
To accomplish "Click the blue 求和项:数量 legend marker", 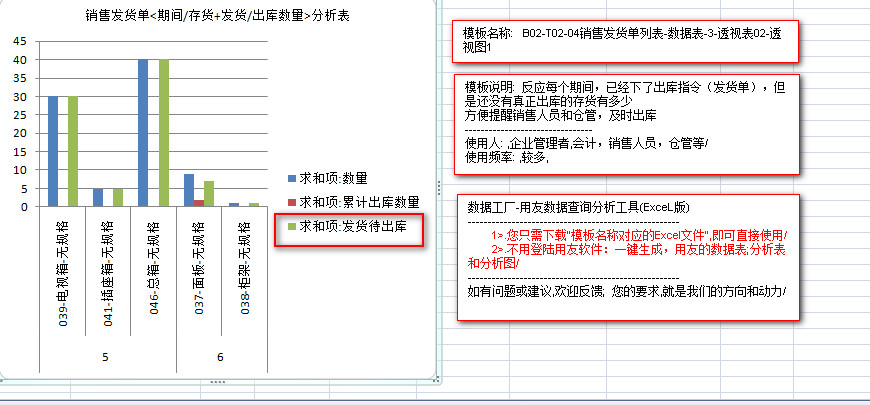I will click(291, 178).
